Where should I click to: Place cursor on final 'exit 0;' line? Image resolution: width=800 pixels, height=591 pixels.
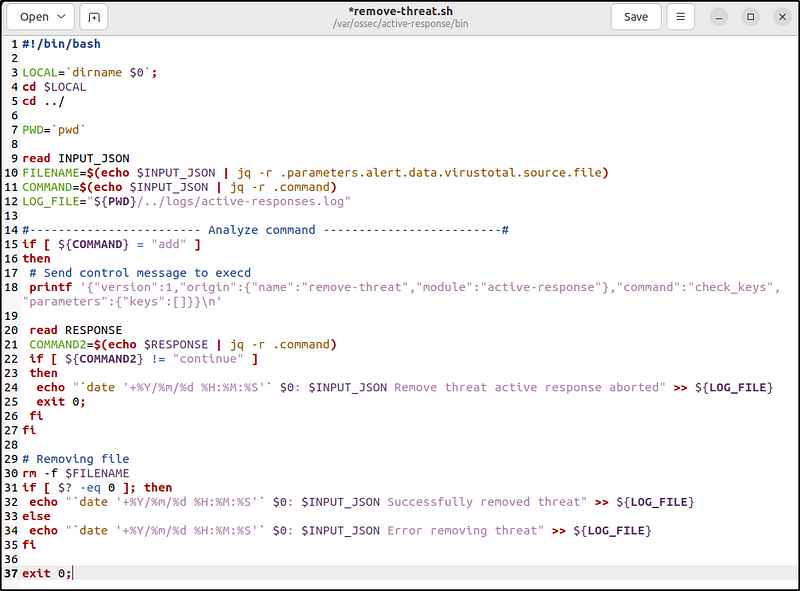(46, 573)
